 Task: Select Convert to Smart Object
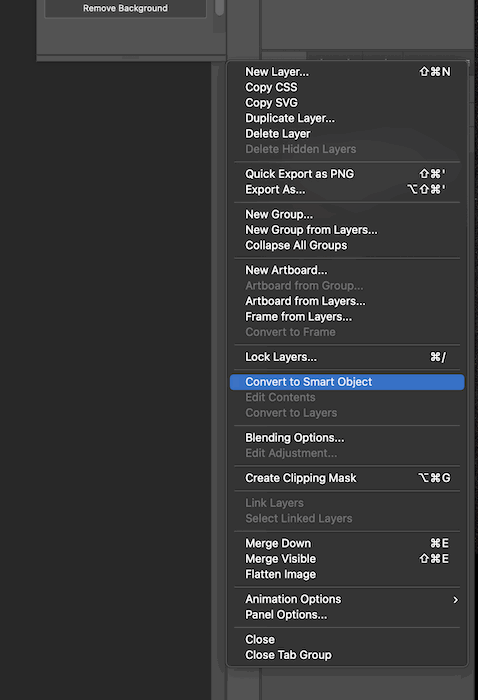pos(347,382)
